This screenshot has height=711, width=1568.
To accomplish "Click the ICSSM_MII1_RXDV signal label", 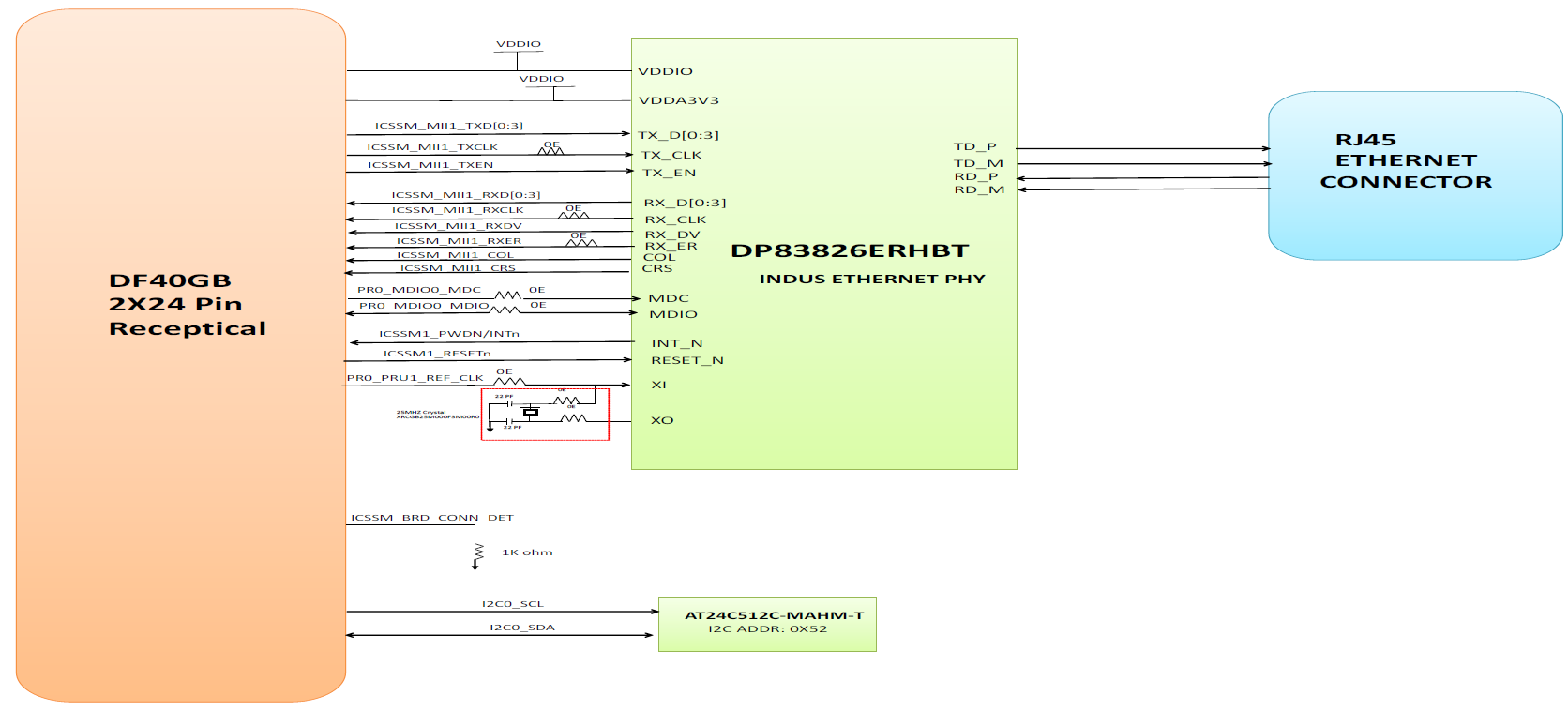I will tap(458, 226).
